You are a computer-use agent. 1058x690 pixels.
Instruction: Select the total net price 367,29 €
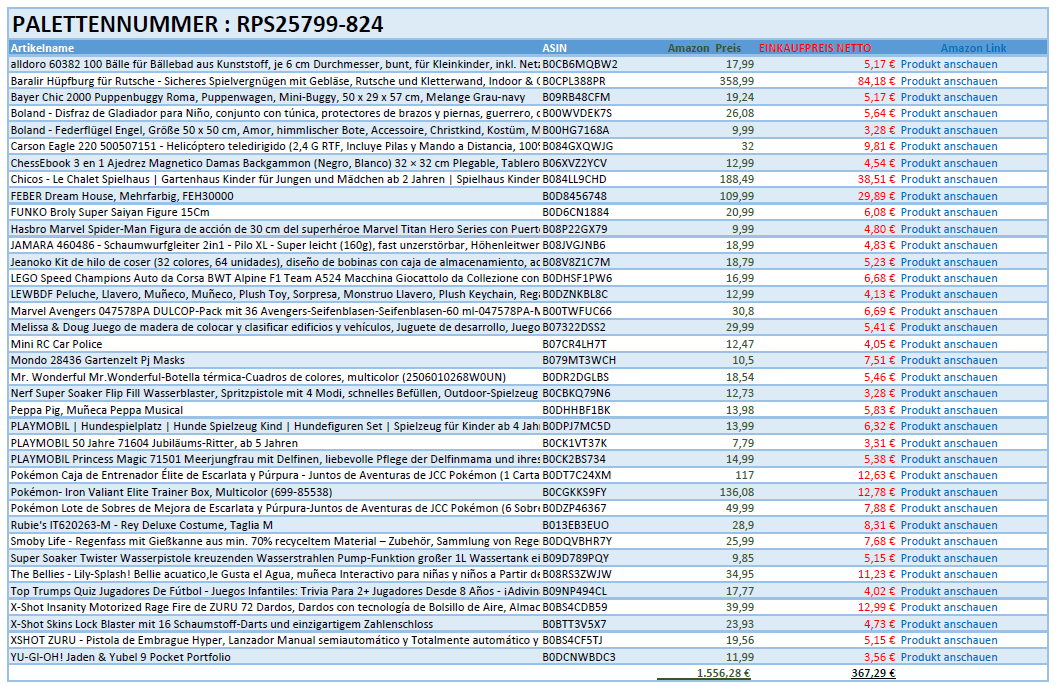coord(872,673)
